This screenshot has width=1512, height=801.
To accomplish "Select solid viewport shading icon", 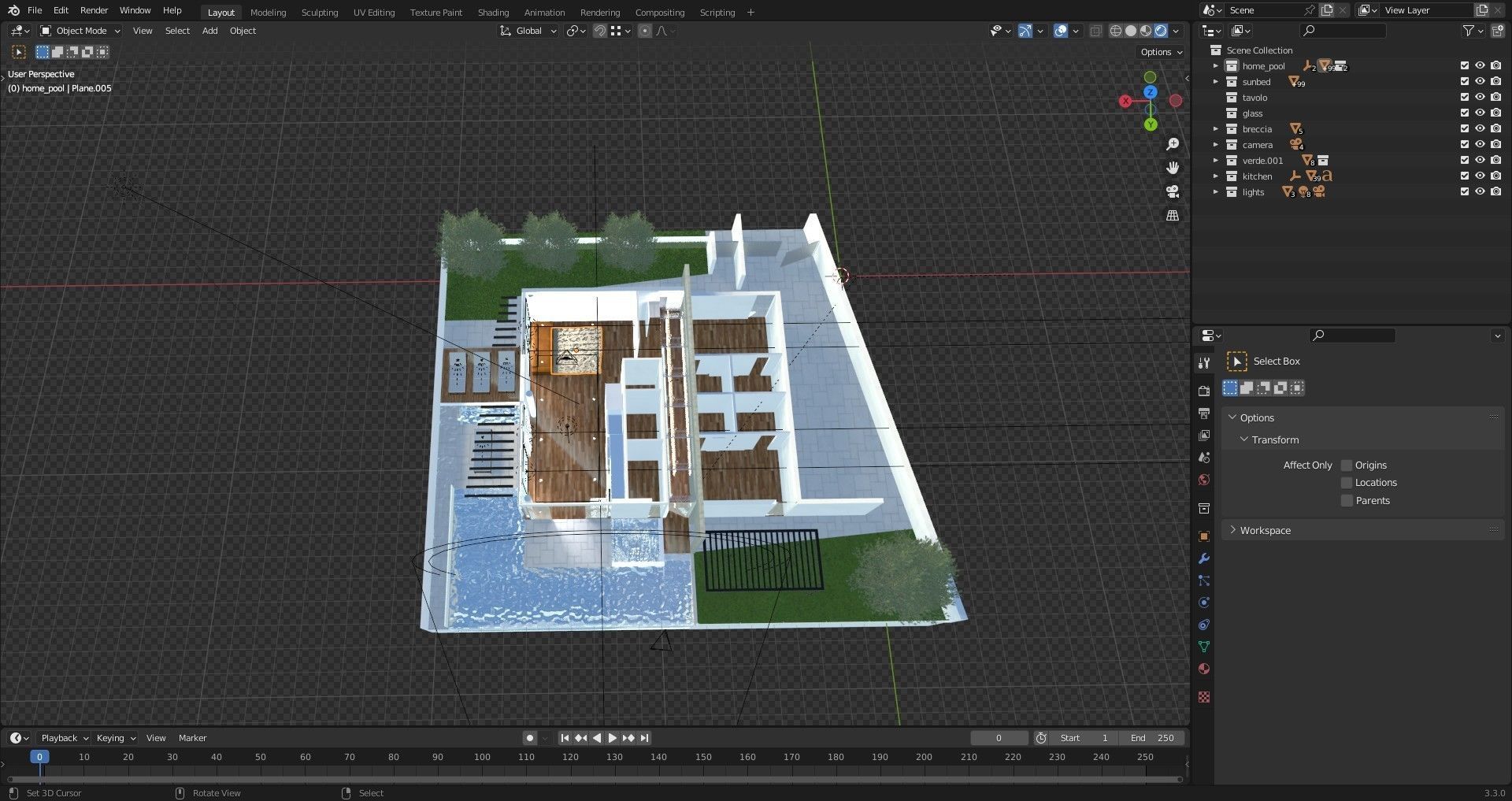I will [x=1131, y=31].
